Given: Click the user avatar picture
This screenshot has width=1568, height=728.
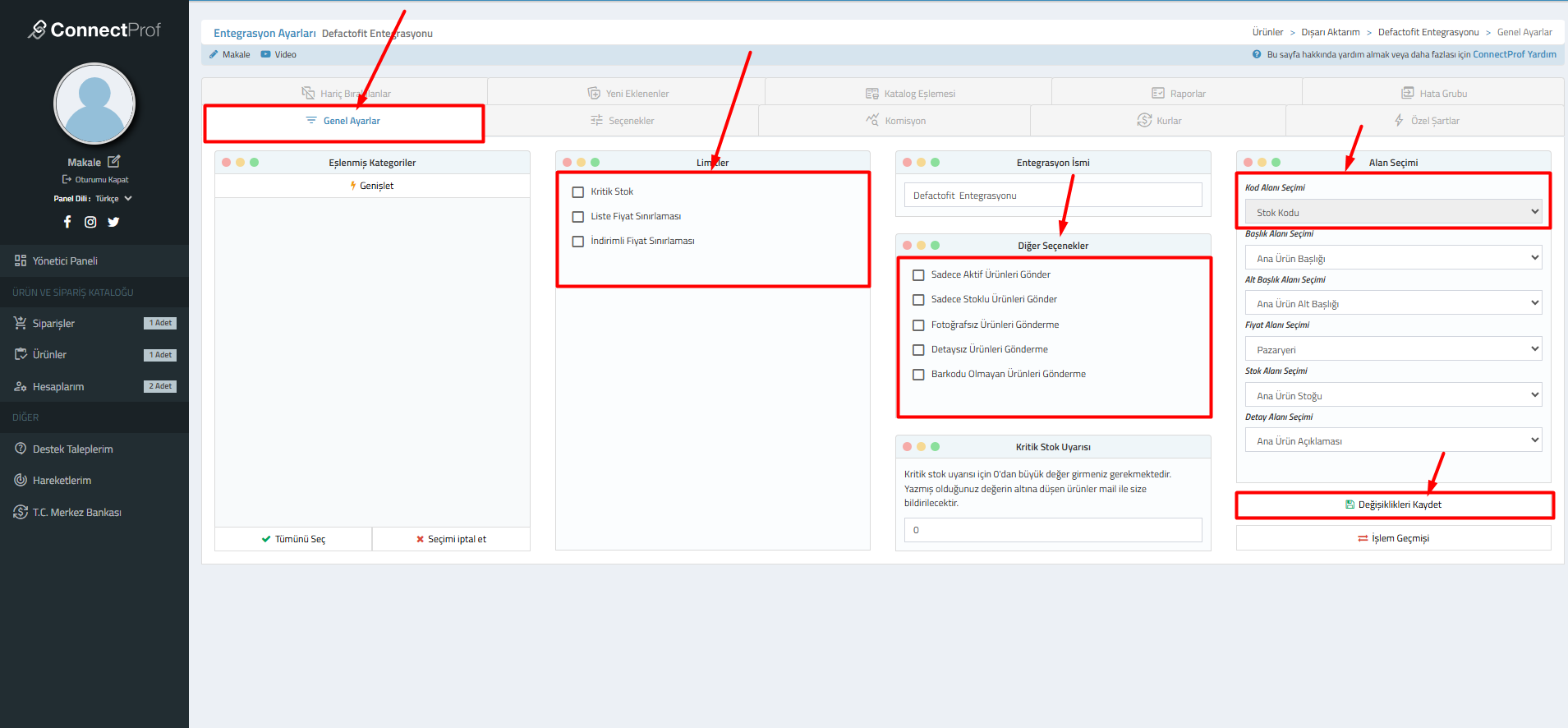Looking at the screenshot, I should [x=94, y=104].
